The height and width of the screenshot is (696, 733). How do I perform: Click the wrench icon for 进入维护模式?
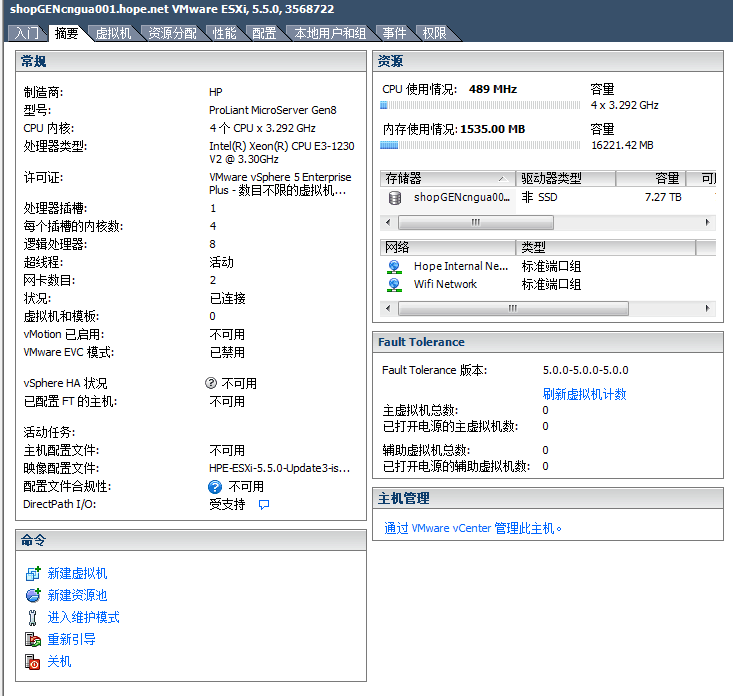point(32,617)
